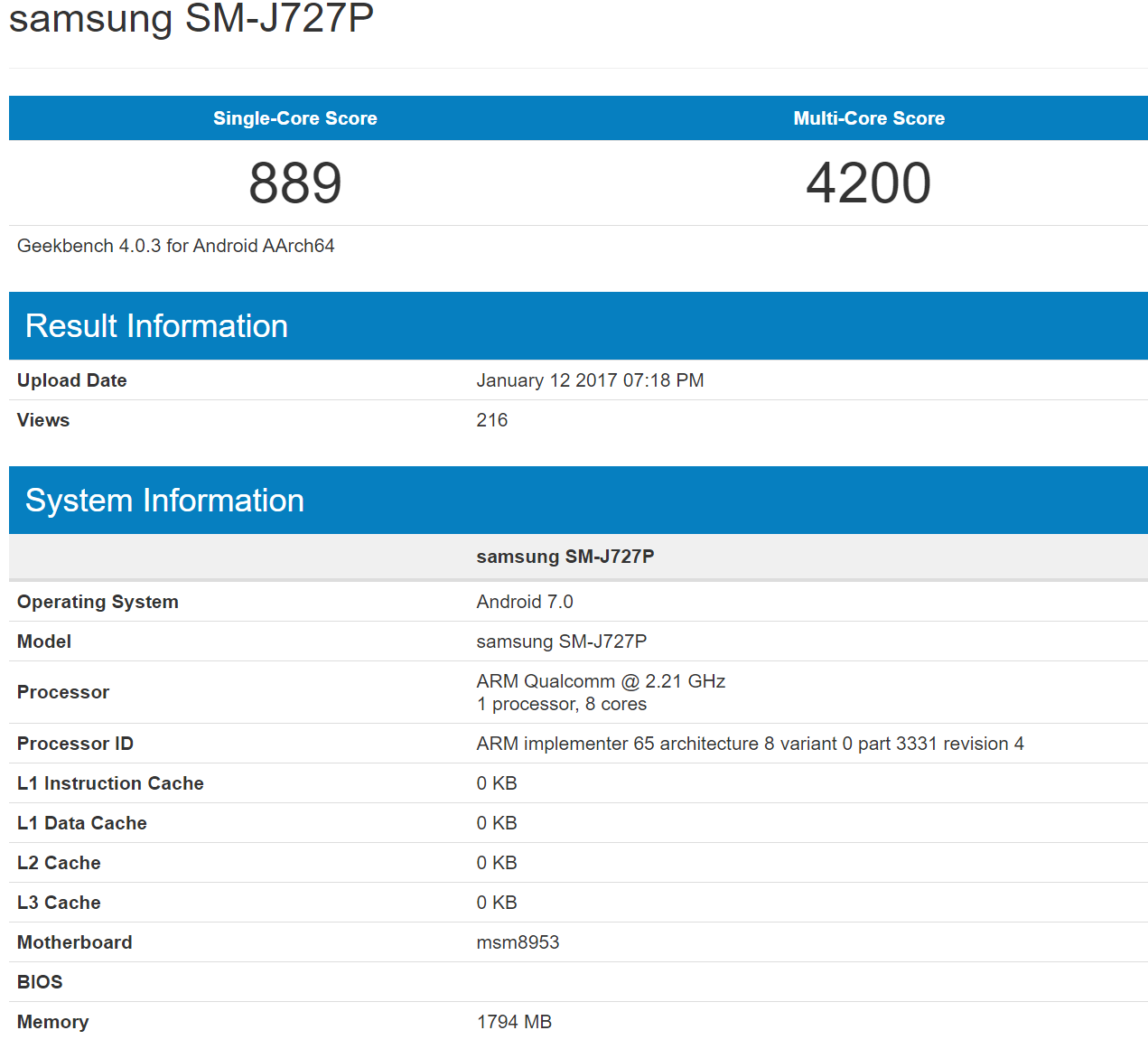
Task: Select the upload date January 12 2017 value
Action: click(590, 380)
